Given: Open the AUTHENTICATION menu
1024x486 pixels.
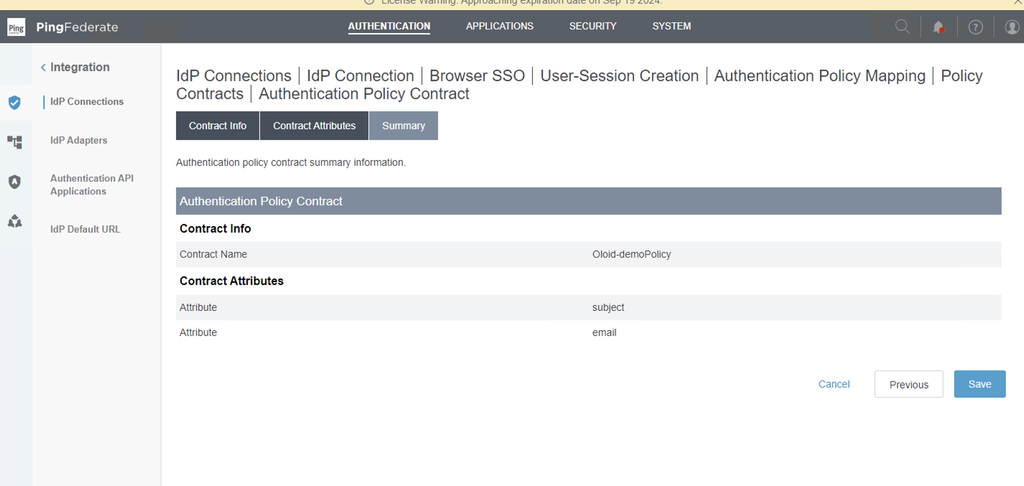Looking at the screenshot, I should (389, 26).
